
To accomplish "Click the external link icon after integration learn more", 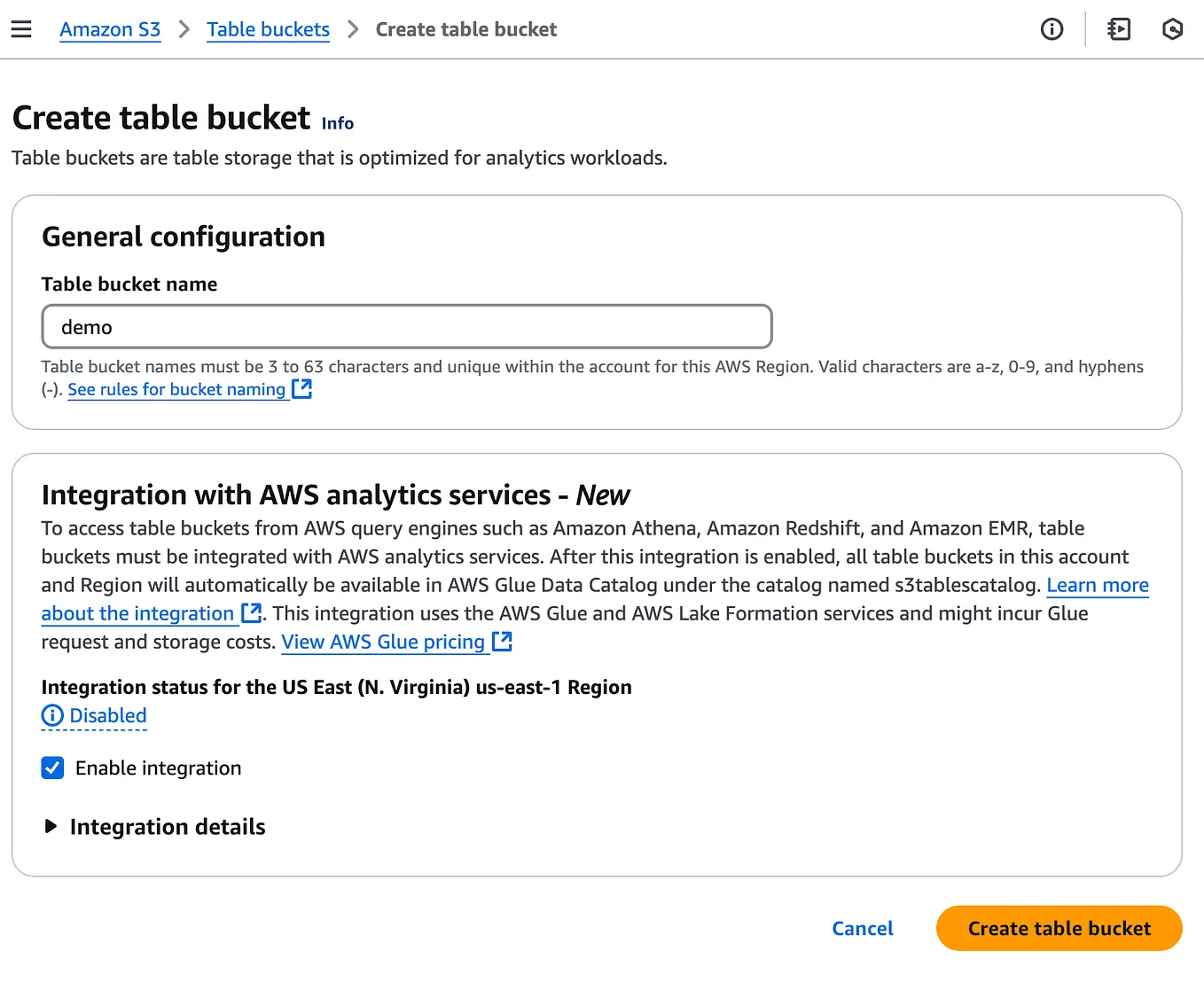I will point(251,612).
